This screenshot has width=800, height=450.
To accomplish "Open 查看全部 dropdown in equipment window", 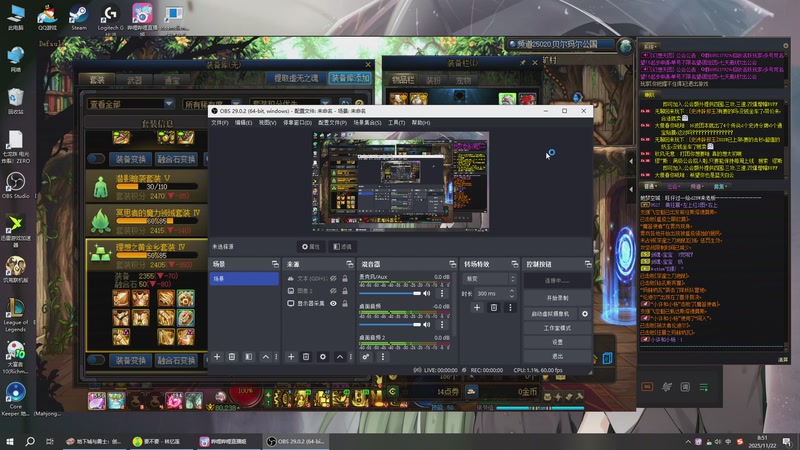I will pyautogui.click(x=131, y=104).
